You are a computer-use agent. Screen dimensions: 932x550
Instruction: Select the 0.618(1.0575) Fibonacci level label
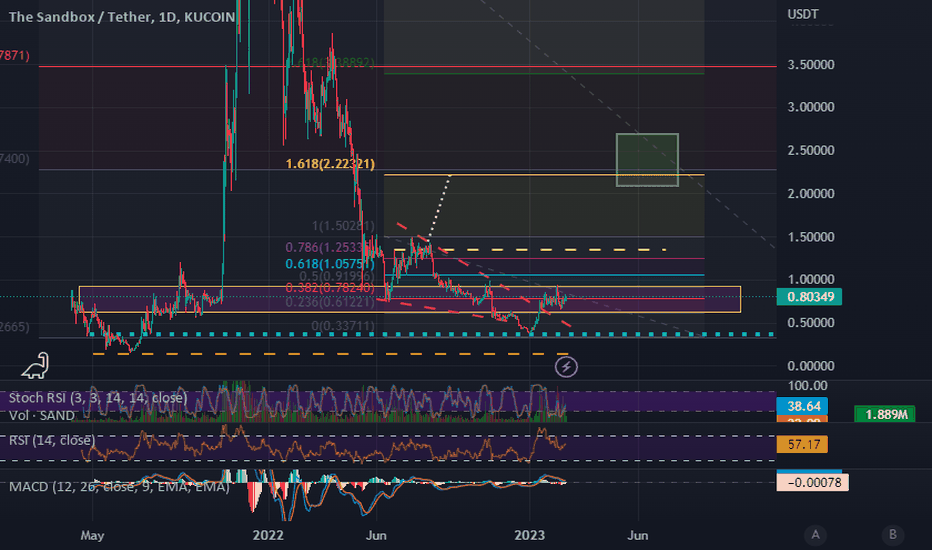[x=329, y=264]
